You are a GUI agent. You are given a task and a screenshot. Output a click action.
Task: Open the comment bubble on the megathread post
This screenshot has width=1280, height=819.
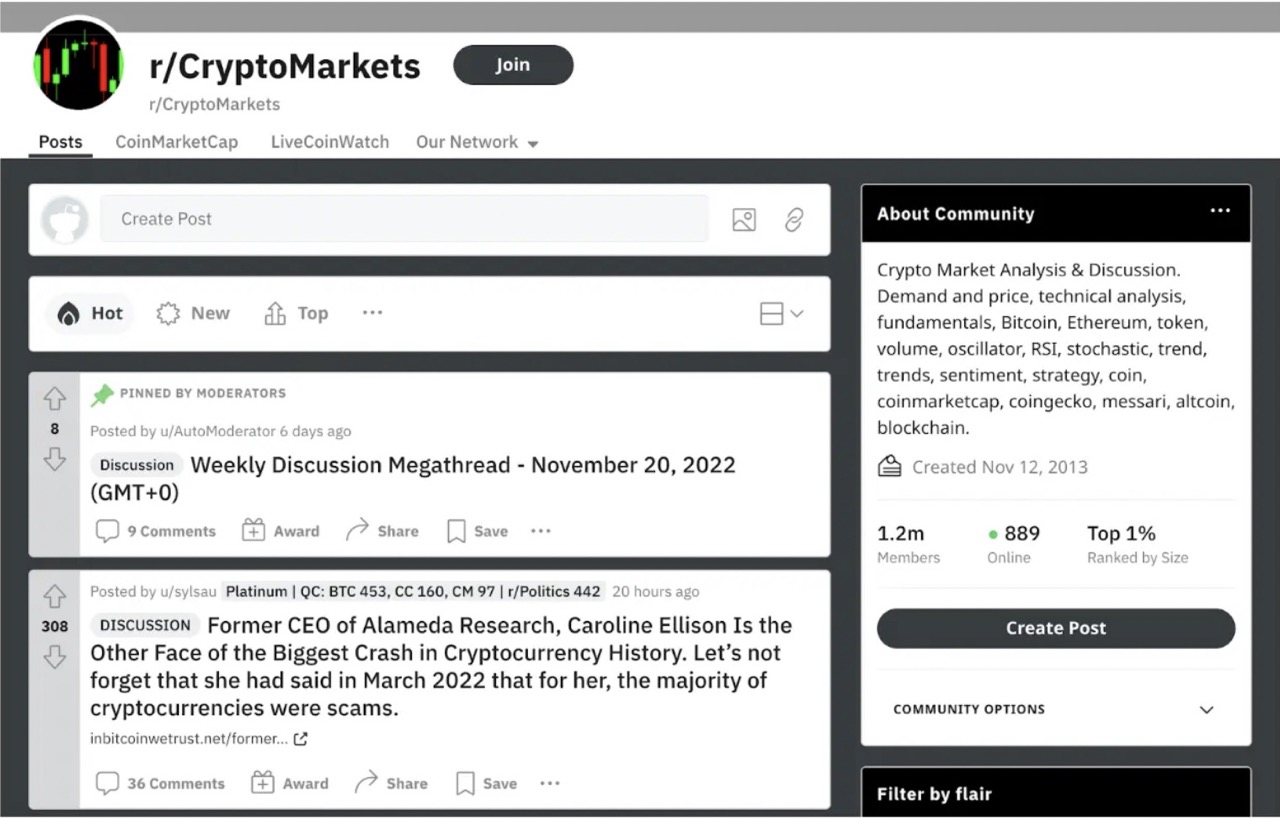tap(107, 531)
